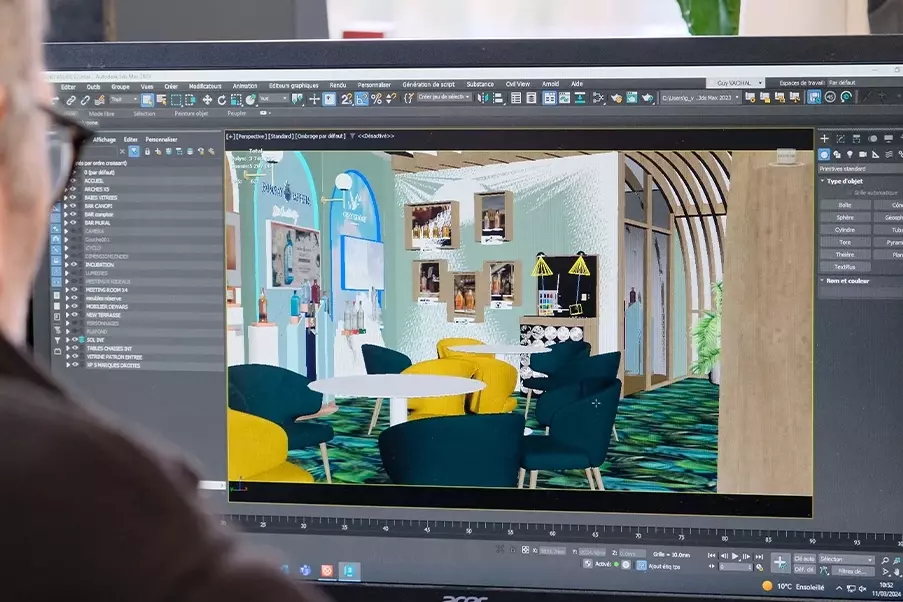Click the Sphère primitive button
The image size is (903, 602).
pyautogui.click(x=845, y=217)
